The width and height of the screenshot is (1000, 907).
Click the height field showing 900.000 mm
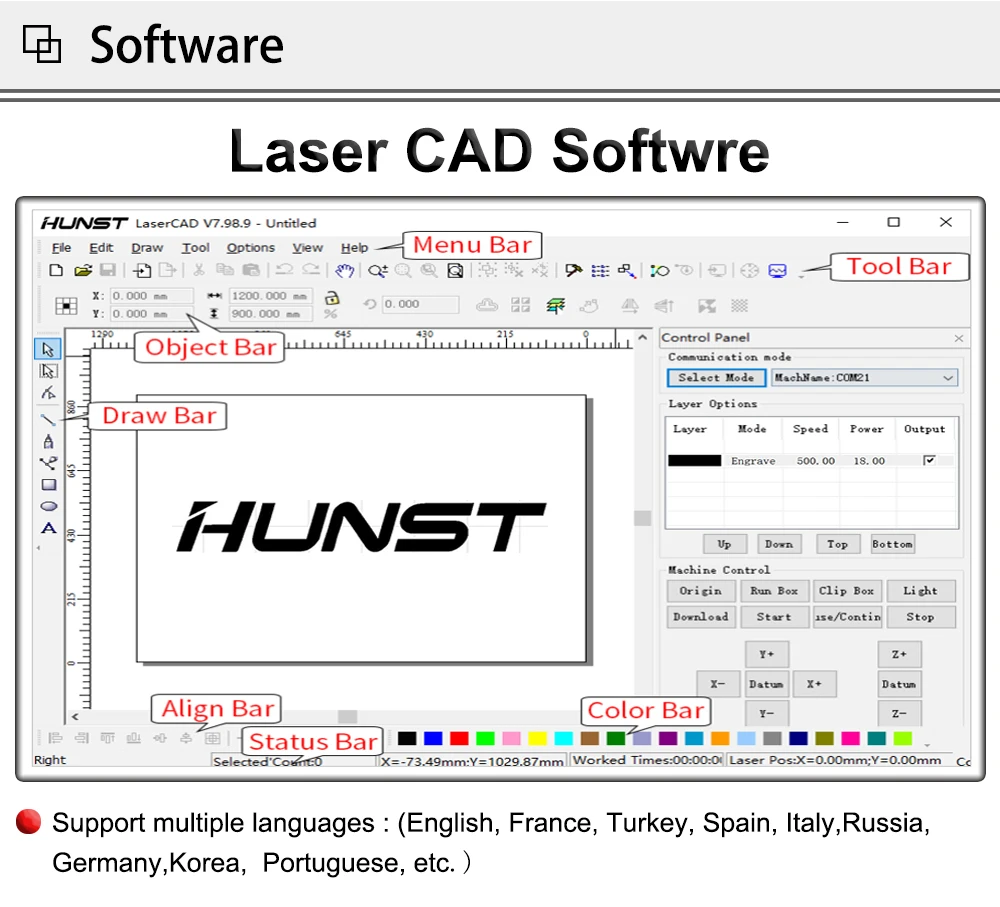[270, 314]
